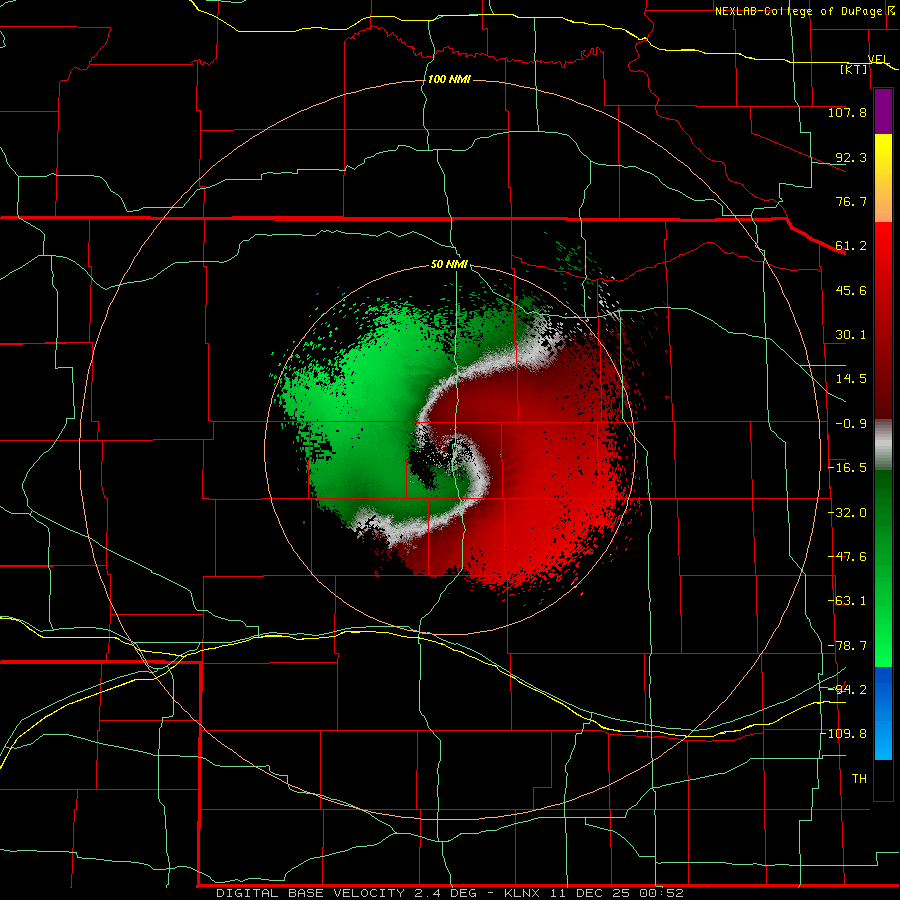Select the -32.0 legend value

coord(847,513)
